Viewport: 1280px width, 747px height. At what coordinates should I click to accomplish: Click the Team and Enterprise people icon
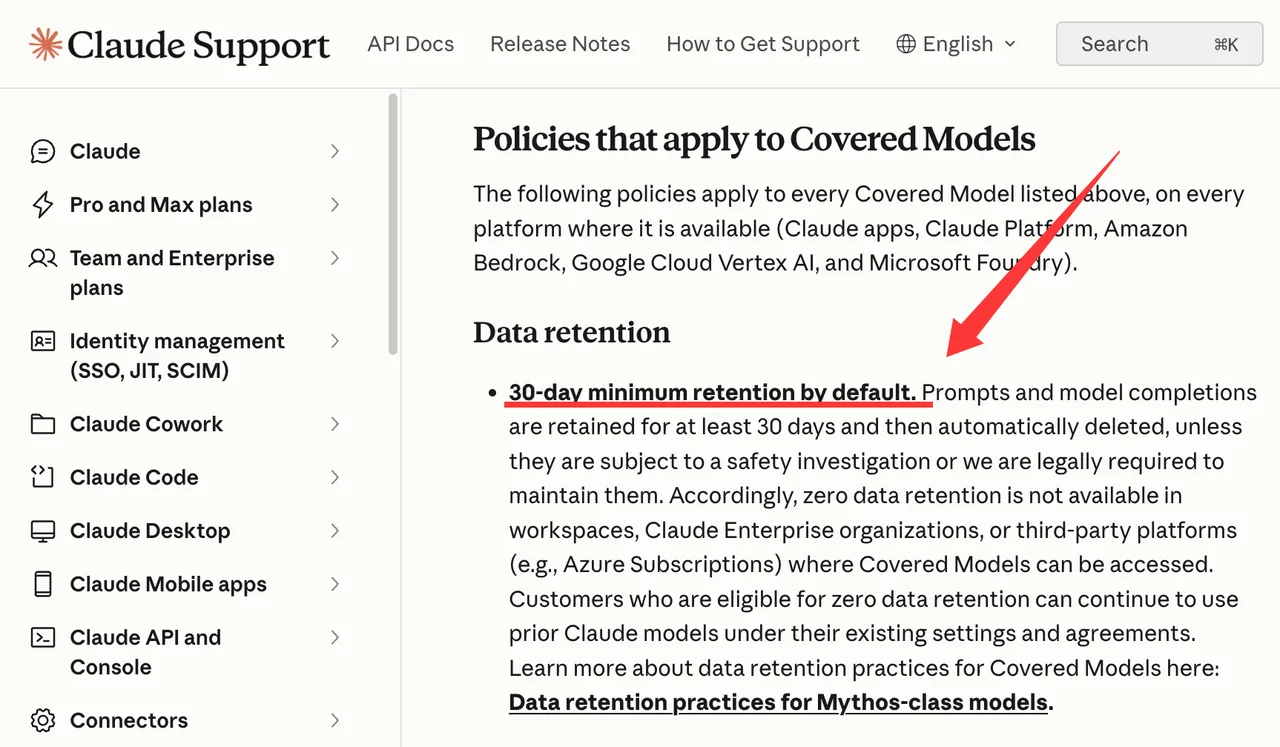(43, 258)
